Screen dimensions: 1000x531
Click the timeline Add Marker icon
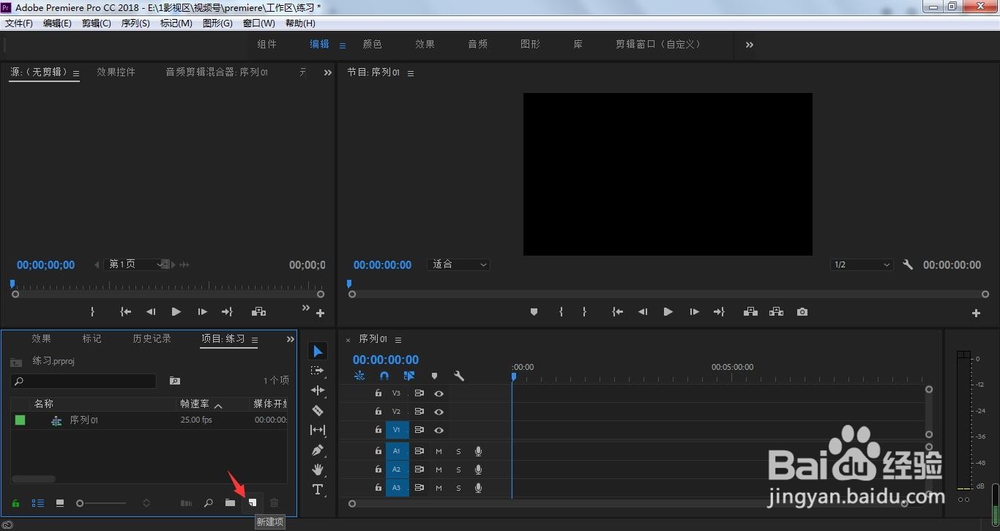pyautogui.click(x=434, y=376)
